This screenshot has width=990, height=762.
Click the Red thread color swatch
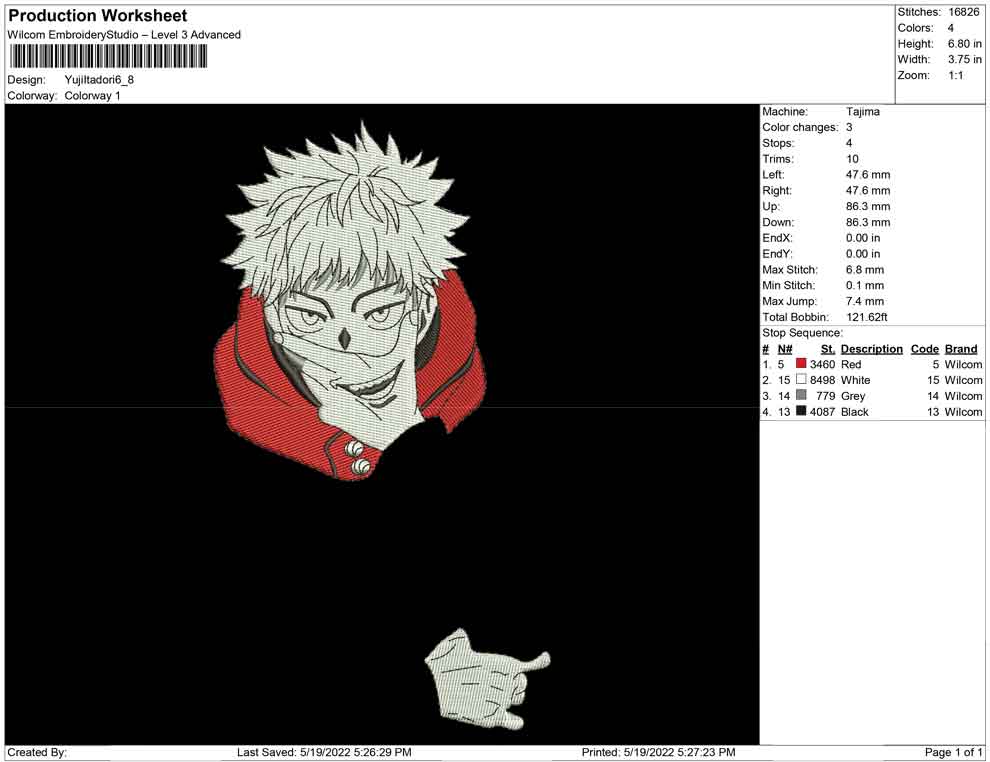point(801,365)
